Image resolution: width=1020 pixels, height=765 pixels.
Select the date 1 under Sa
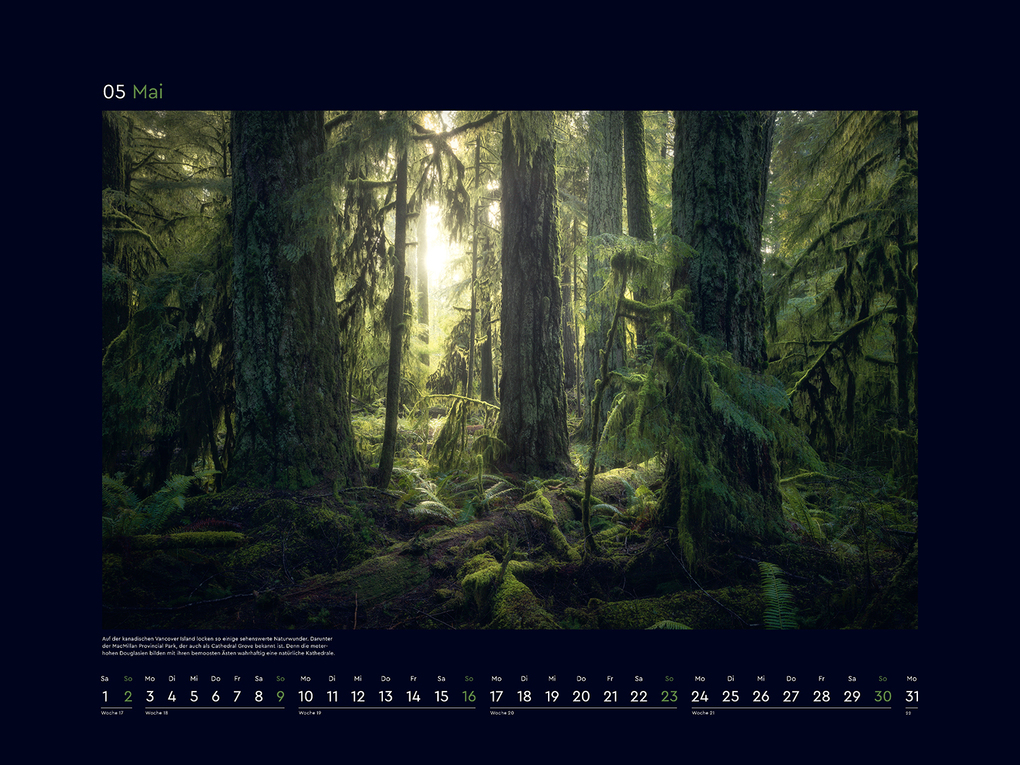(103, 694)
